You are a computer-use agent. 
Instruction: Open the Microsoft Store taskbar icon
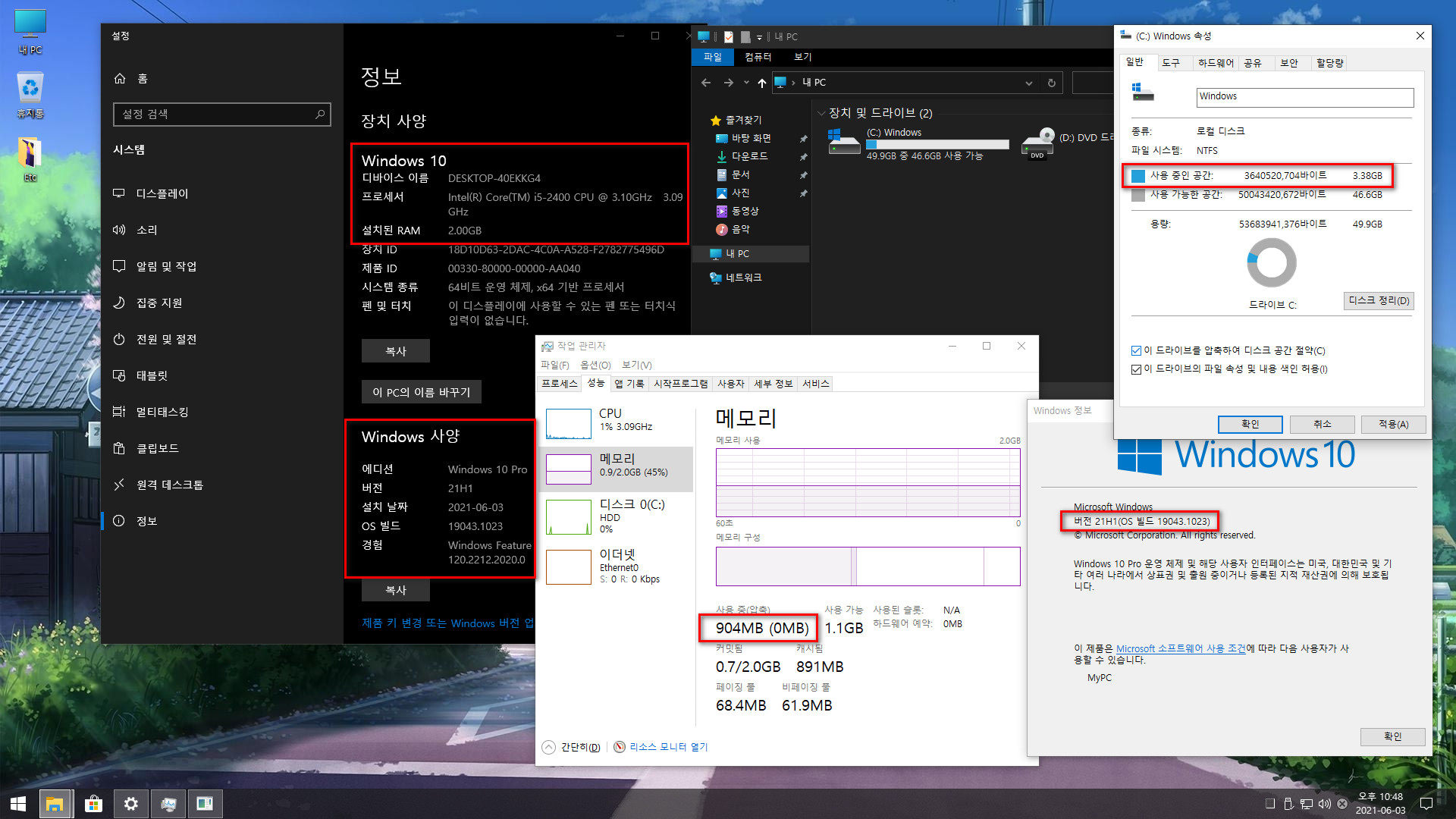93,804
